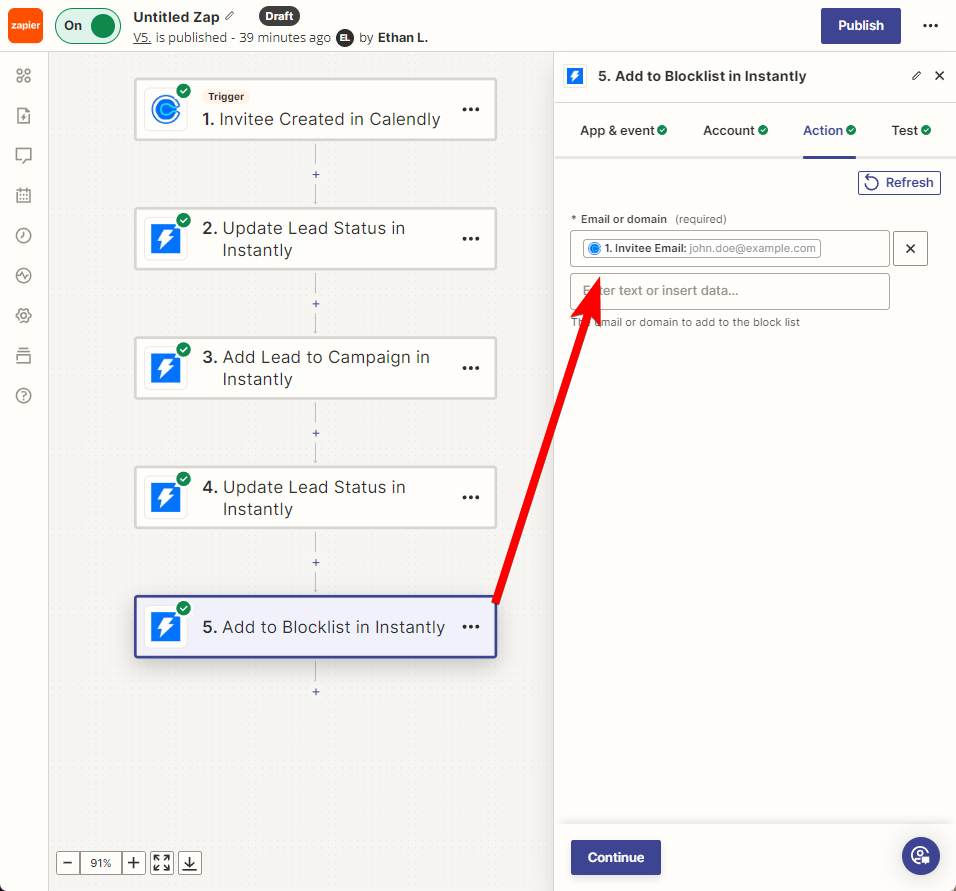
Task: Open the activity status sidebar icon
Action: click(x=24, y=276)
